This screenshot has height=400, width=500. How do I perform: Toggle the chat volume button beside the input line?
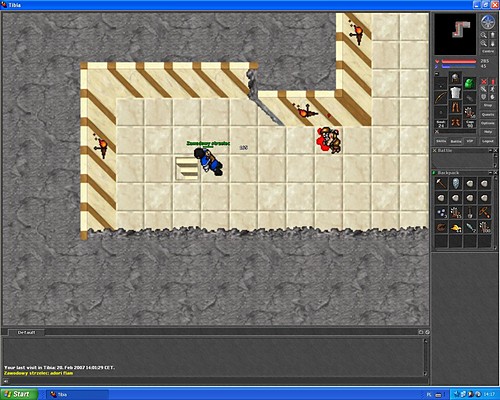click(6, 381)
